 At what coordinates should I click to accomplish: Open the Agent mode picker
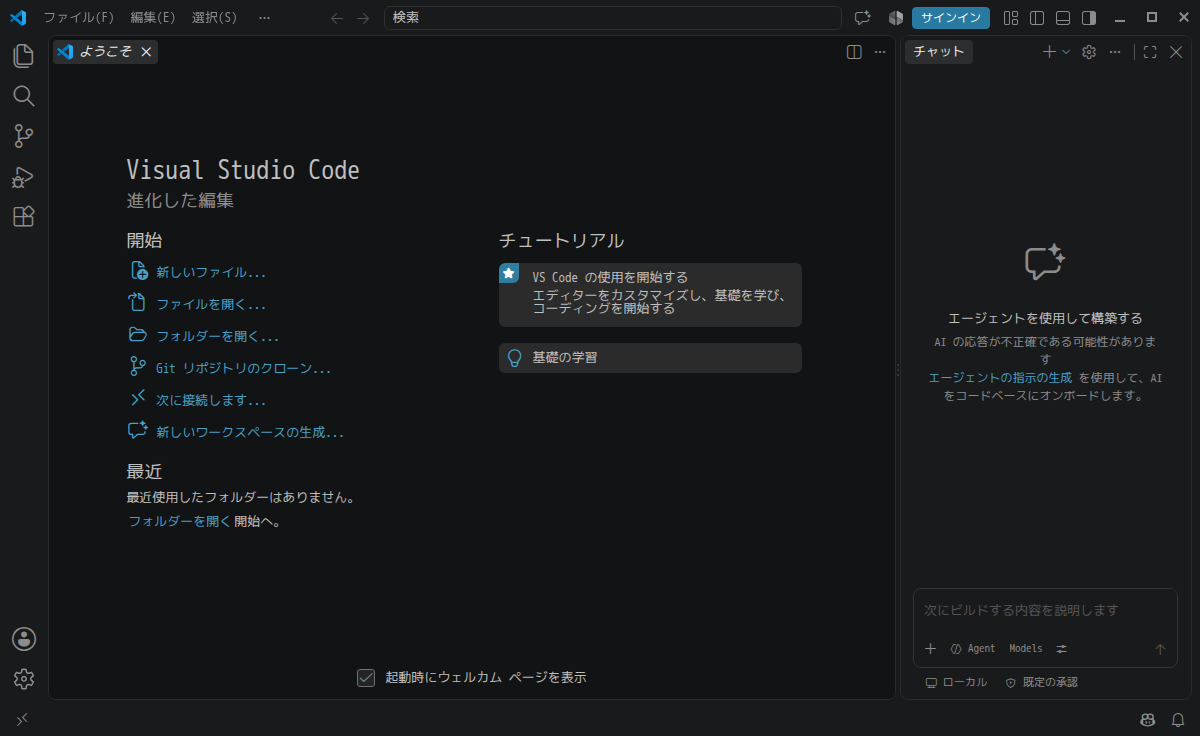[973, 648]
